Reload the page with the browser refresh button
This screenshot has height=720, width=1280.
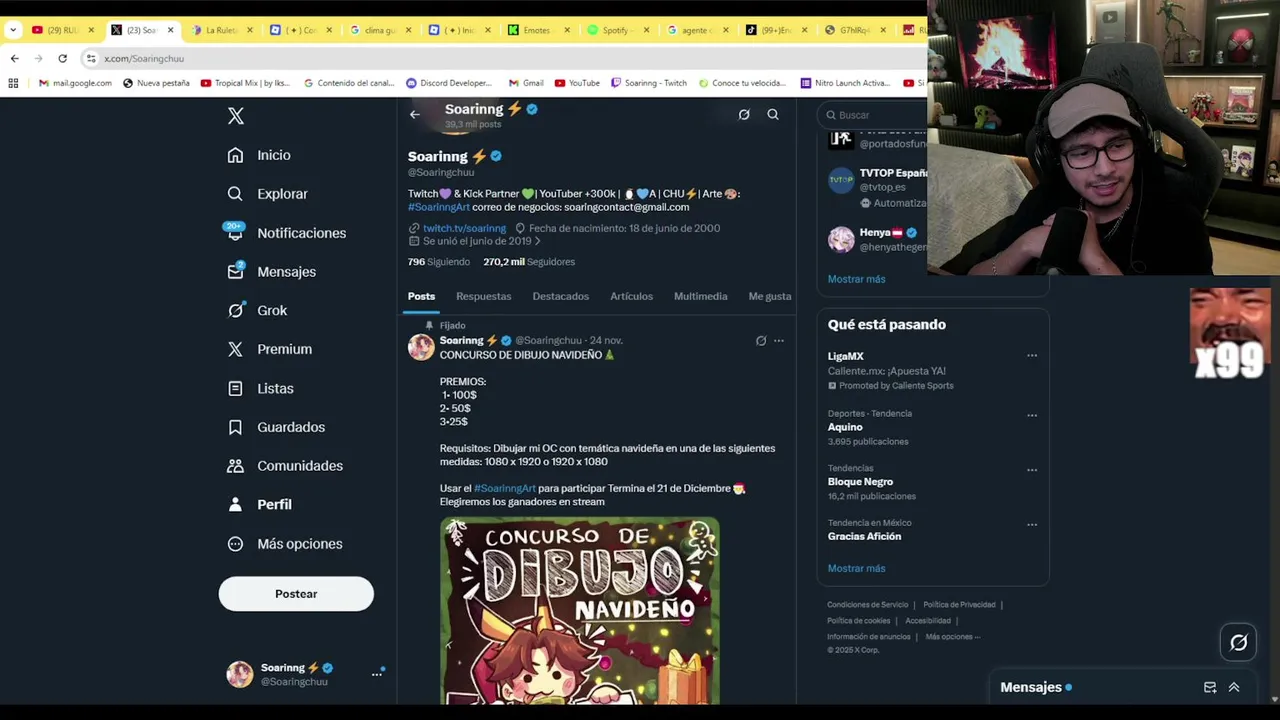point(62,58)
